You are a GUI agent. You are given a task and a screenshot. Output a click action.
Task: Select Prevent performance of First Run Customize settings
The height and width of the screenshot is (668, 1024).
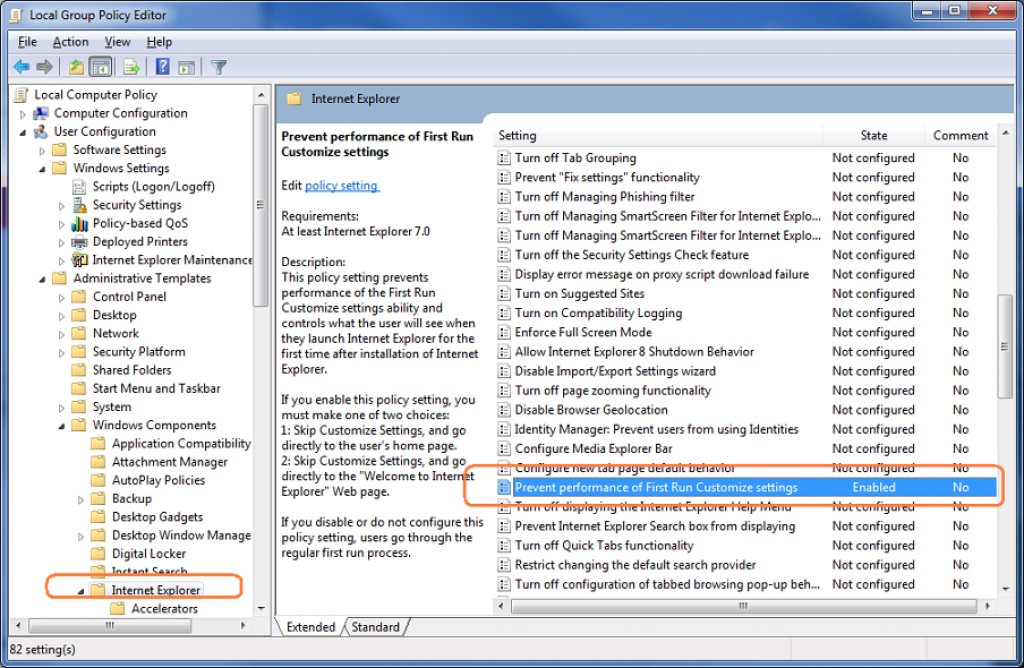(x=746, y=487)
